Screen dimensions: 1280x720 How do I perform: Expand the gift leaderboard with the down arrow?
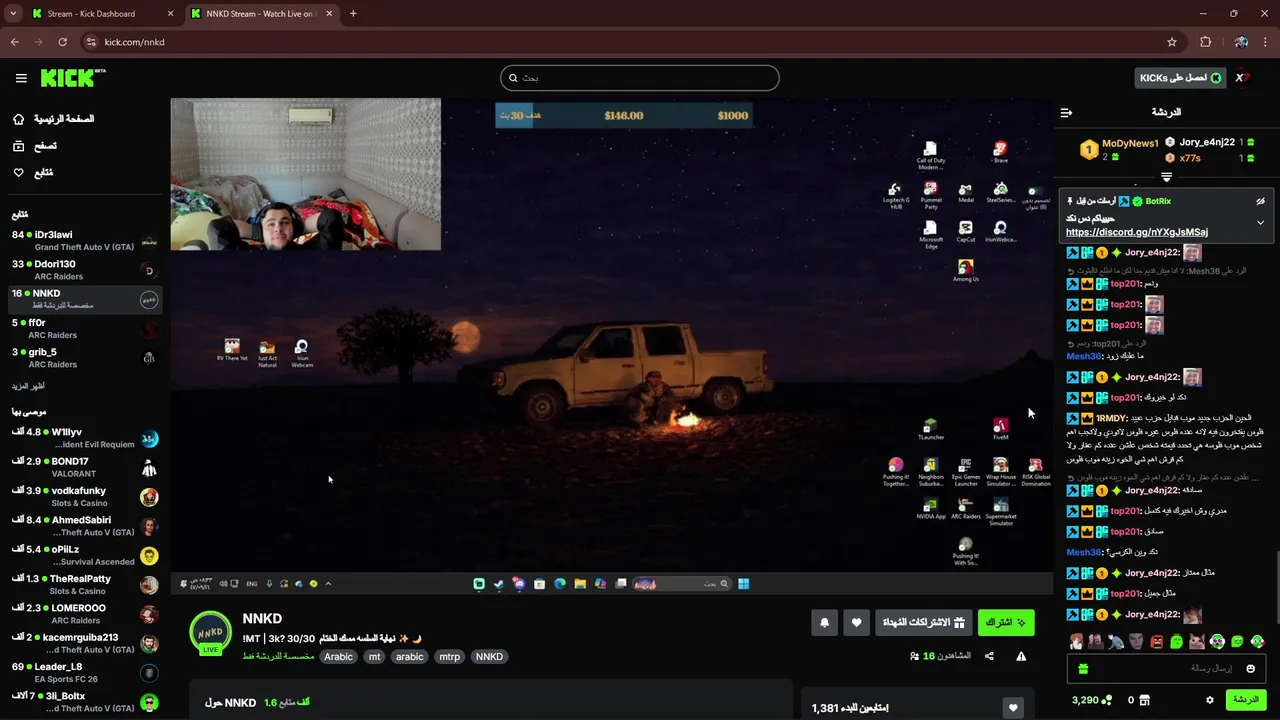point(1166,177)
